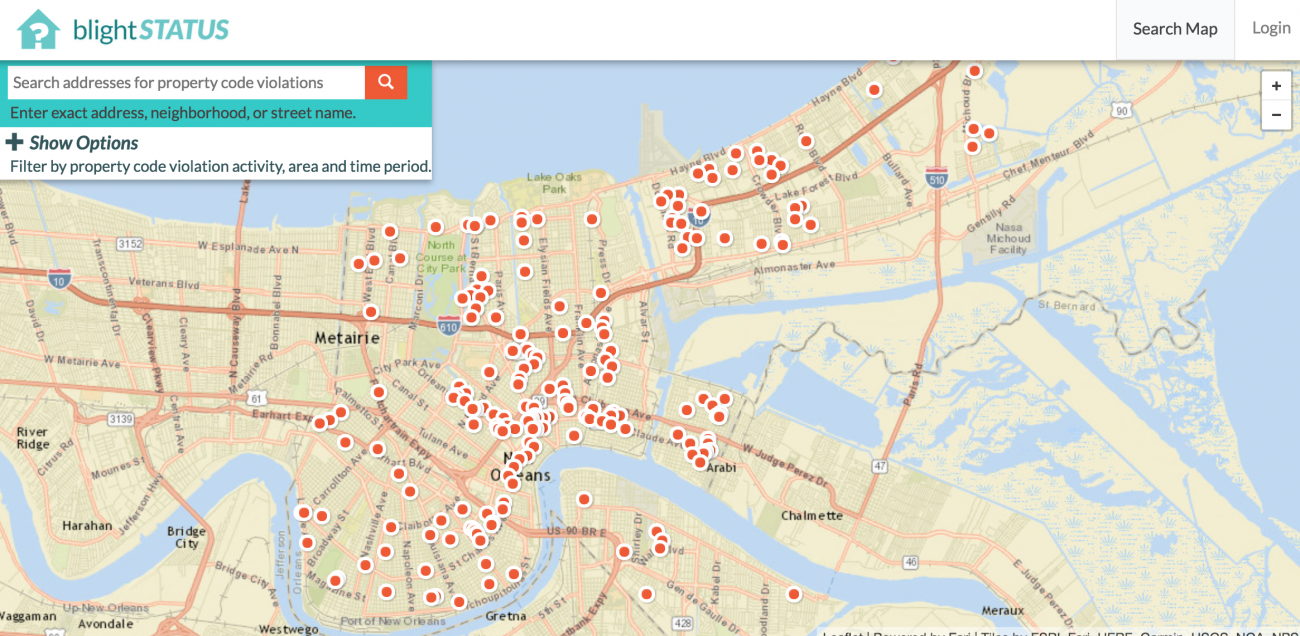Click the Westwego label on the map

tap(288, 630)
